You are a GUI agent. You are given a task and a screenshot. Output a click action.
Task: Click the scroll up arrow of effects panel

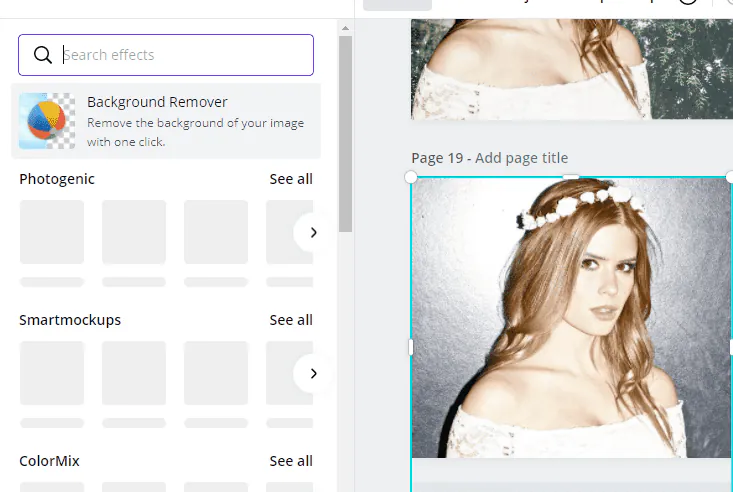coord(345,29)
